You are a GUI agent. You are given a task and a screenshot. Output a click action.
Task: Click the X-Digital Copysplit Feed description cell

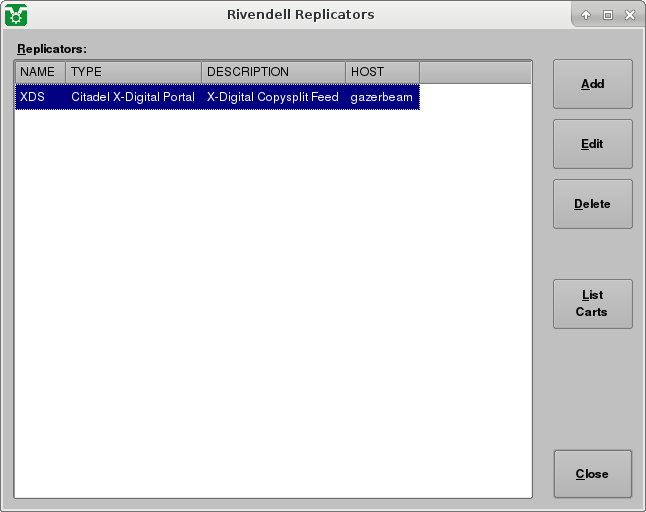tap(272, 97)
